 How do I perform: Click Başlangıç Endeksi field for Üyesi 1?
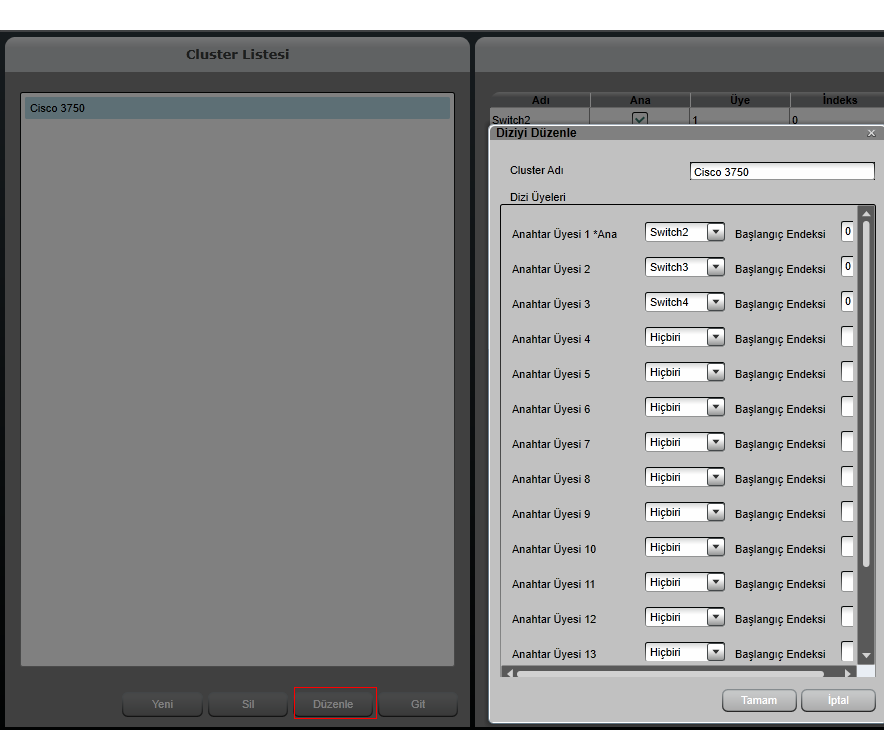pos(847,232)
